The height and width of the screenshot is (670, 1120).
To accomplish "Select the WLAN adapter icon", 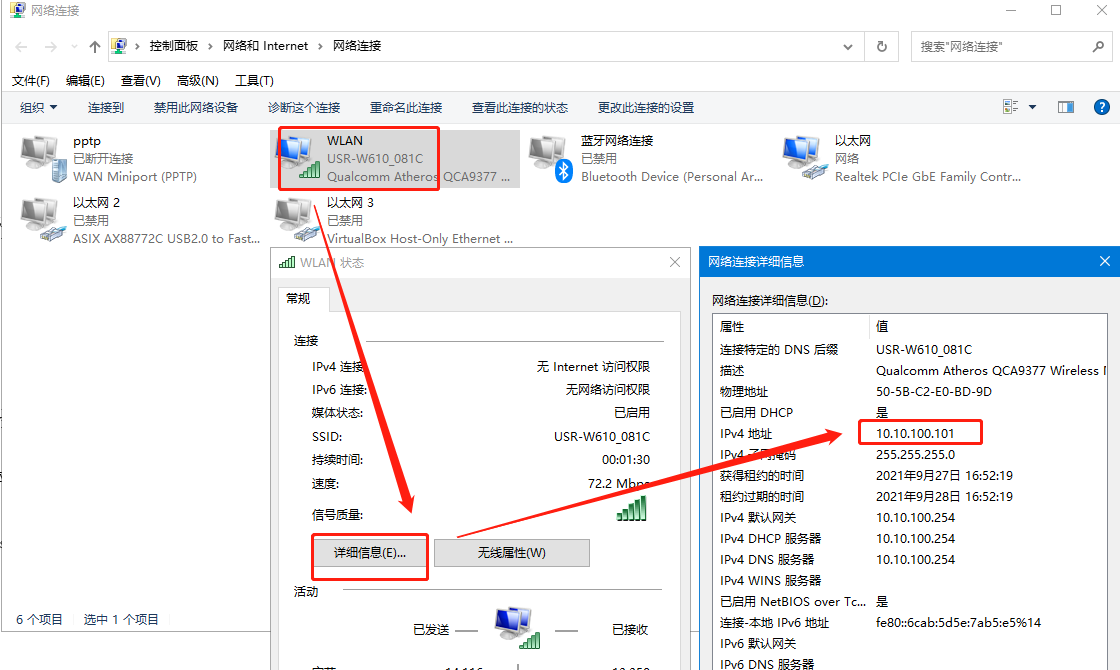I will pyautogui.click(x=297, y=159).
